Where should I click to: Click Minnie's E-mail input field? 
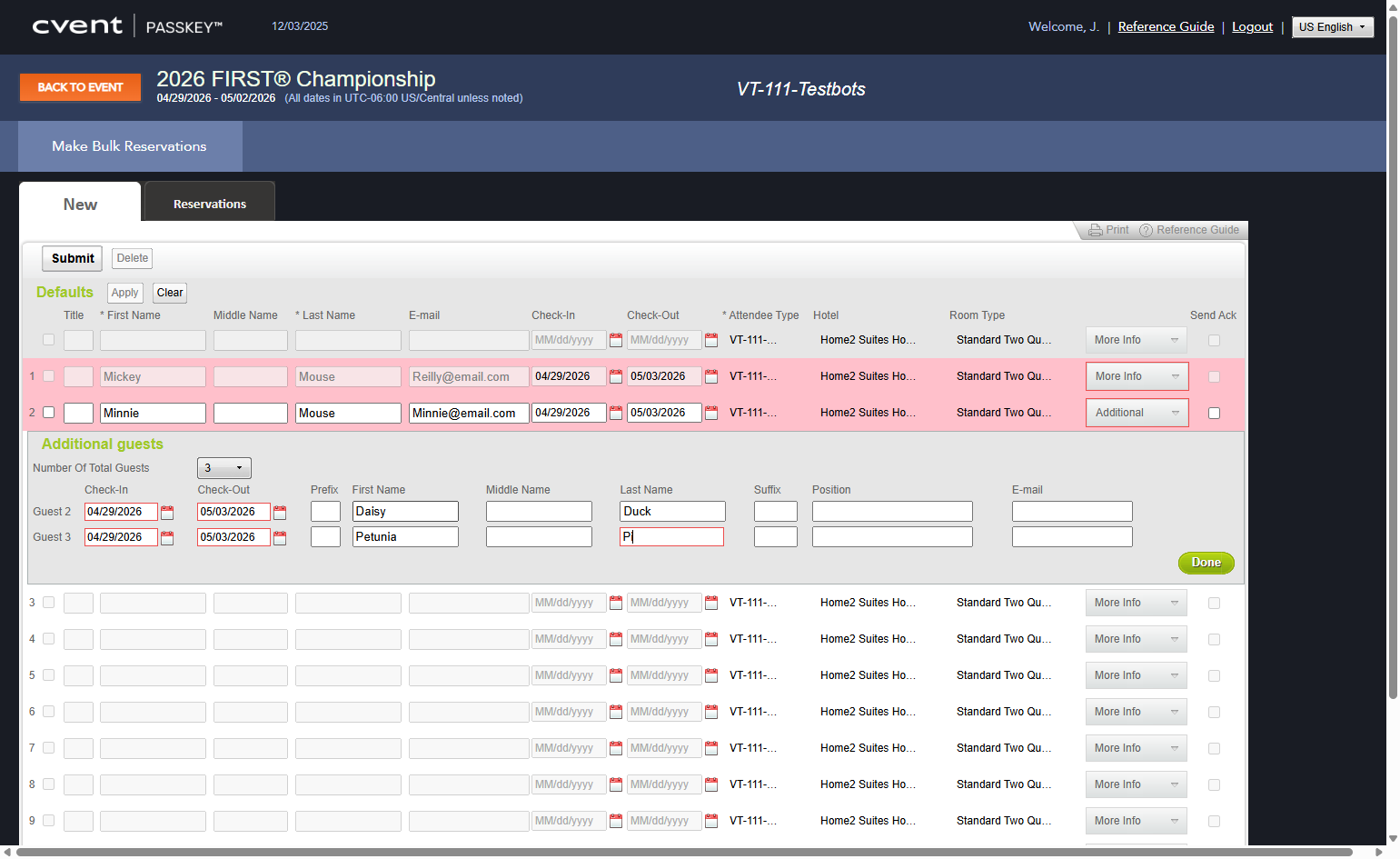(469, 413)
